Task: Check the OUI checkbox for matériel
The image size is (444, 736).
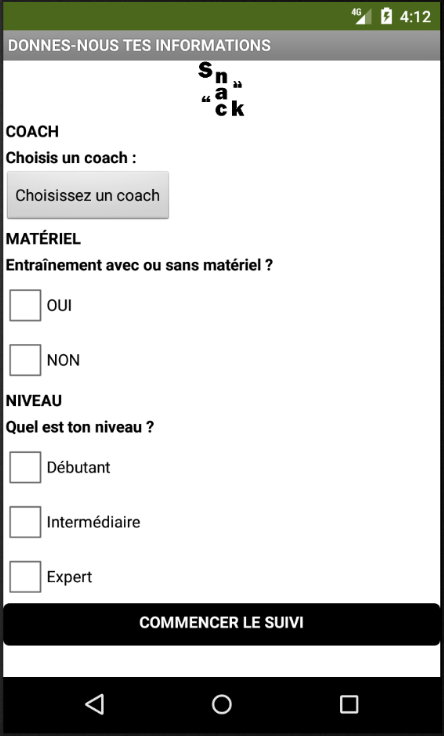Action: [x=25, y=305]
